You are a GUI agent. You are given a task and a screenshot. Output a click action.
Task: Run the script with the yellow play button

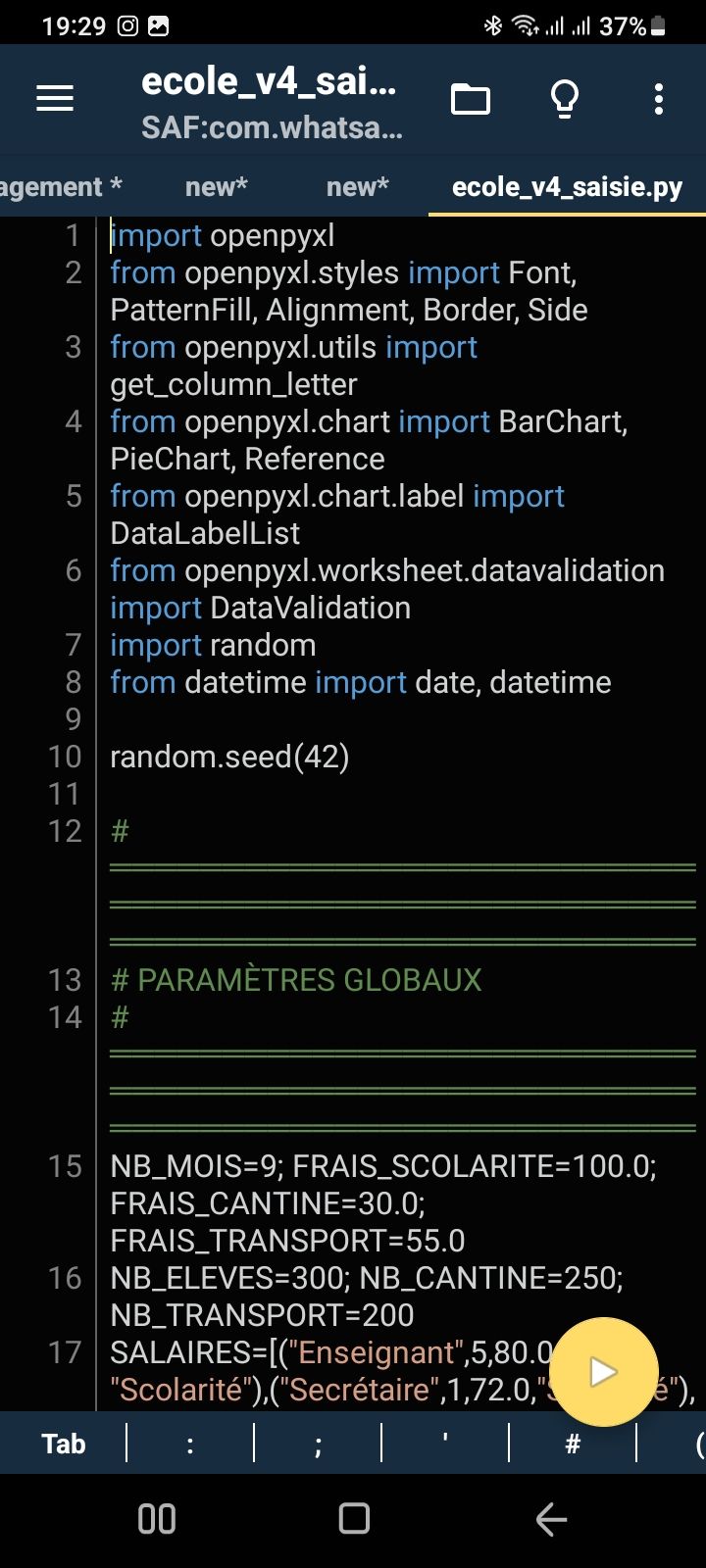click(x=603, y=1372)
